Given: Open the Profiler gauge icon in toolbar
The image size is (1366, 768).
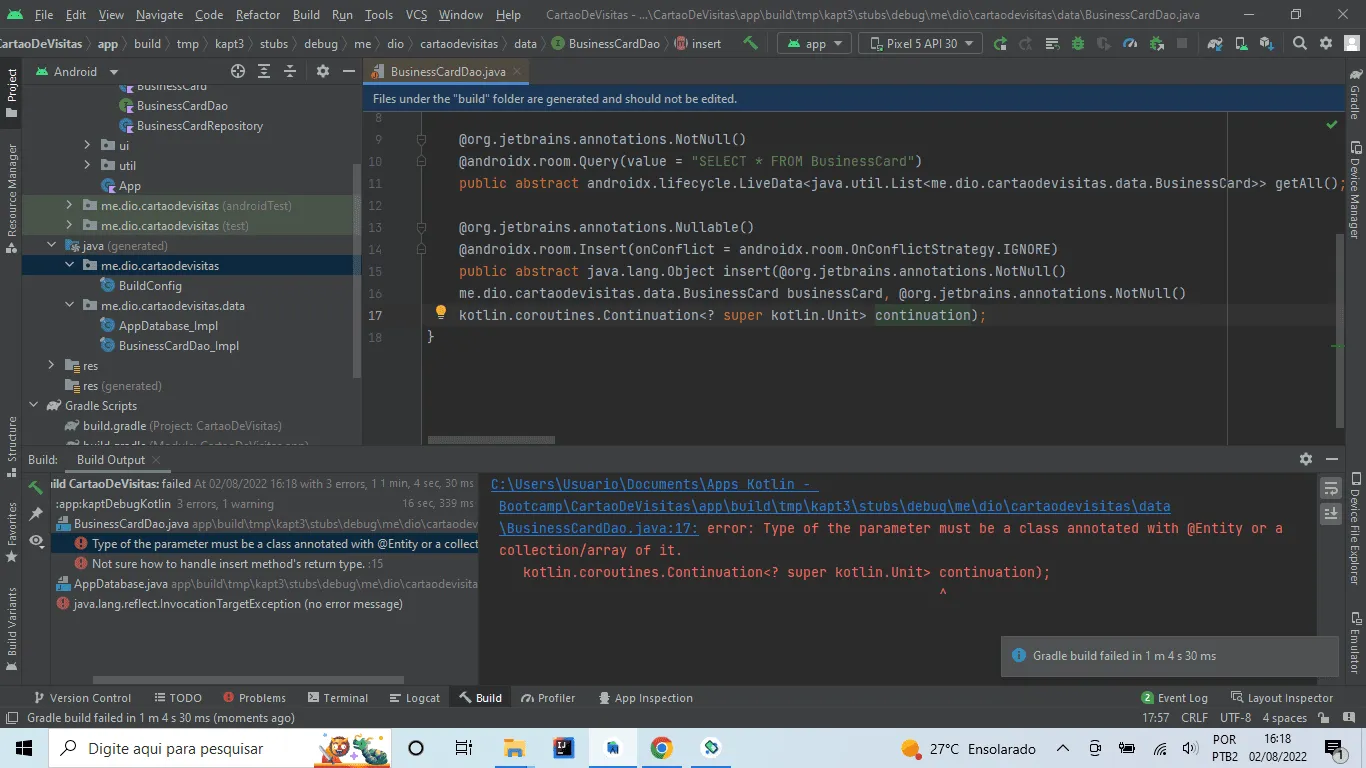Looking at the screenshot, I should coord(1130,43).
